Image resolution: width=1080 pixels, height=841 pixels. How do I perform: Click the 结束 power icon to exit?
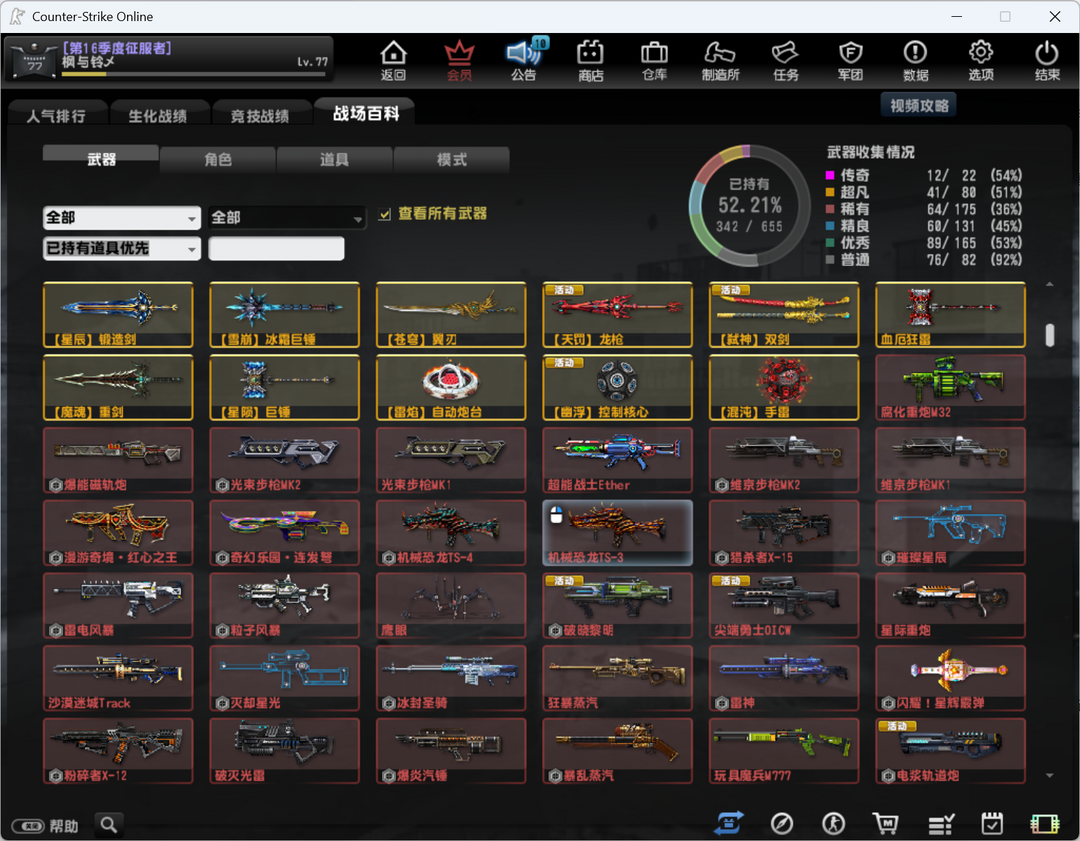click(1047, 60)
